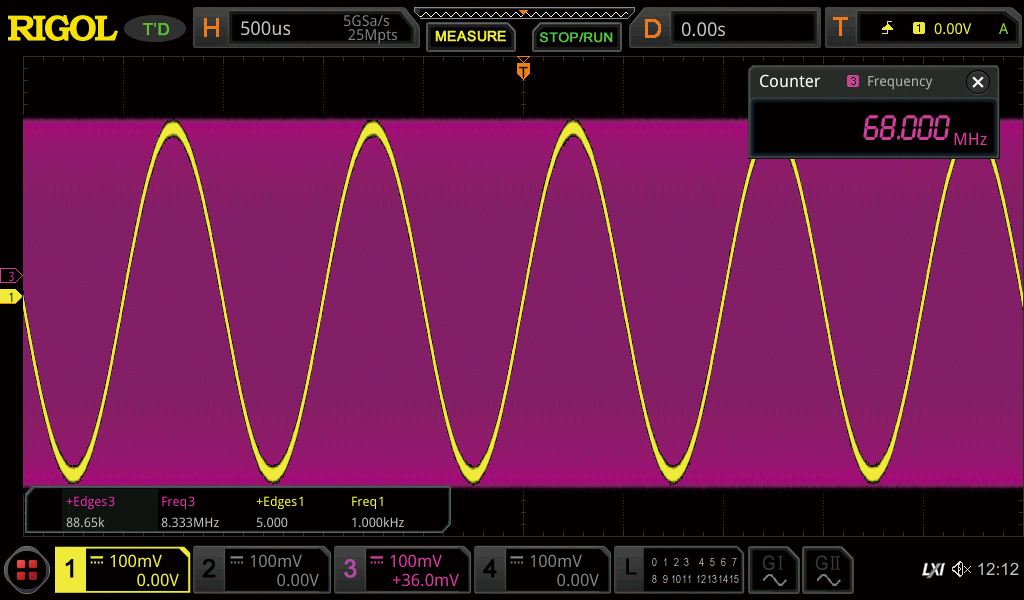Click the orange trigger position marker
The width and height of the screenshot is (1024, 600).
[x=522, y=71]
